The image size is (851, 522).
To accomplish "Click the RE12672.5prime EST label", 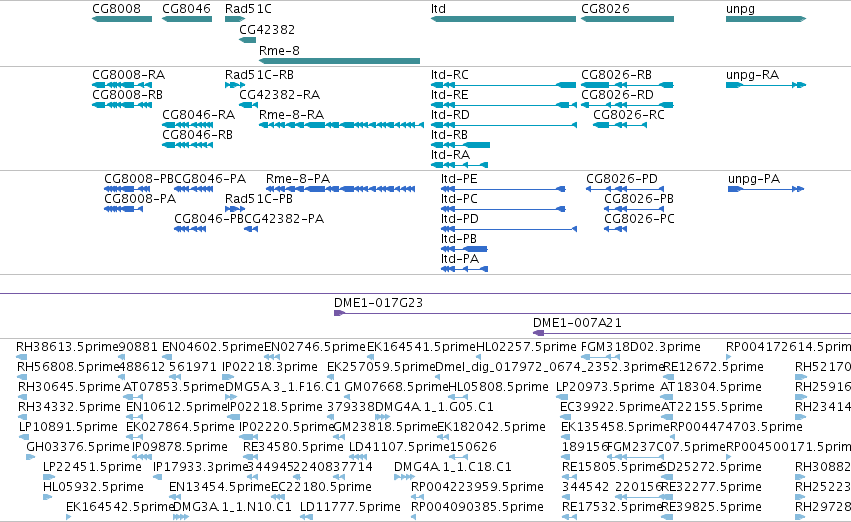I will pyautogui.click(x=713, y=367).
